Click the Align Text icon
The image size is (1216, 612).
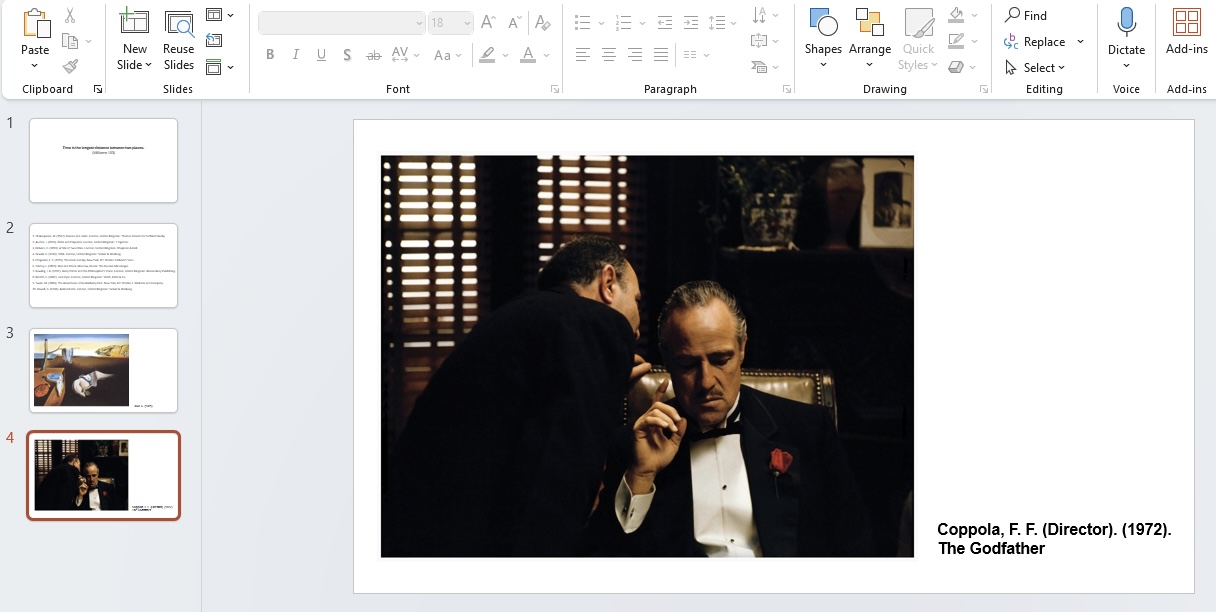(759, 41)
